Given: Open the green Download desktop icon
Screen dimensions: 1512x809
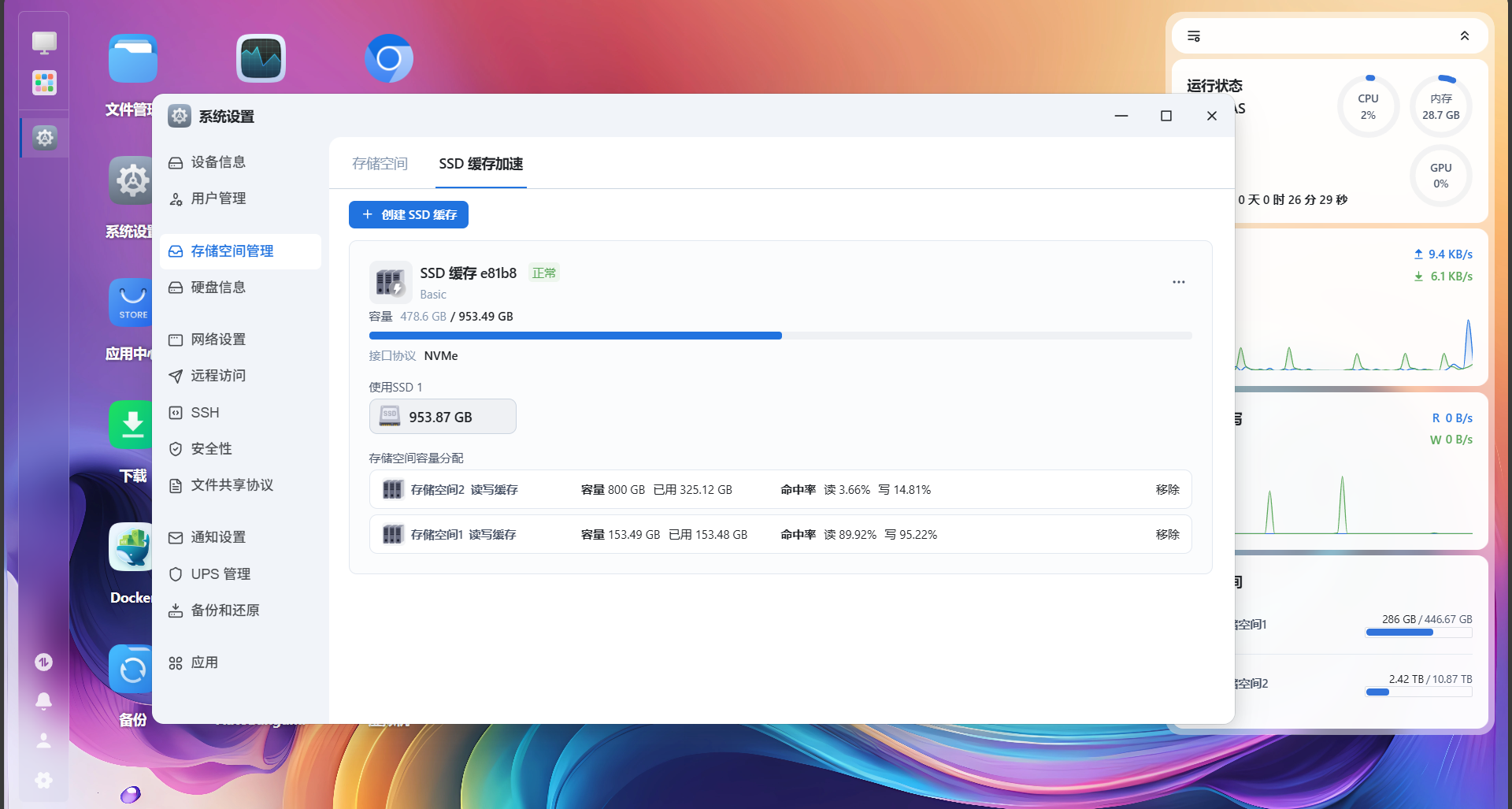Looking at the screenshot, I should coord(131,425).
